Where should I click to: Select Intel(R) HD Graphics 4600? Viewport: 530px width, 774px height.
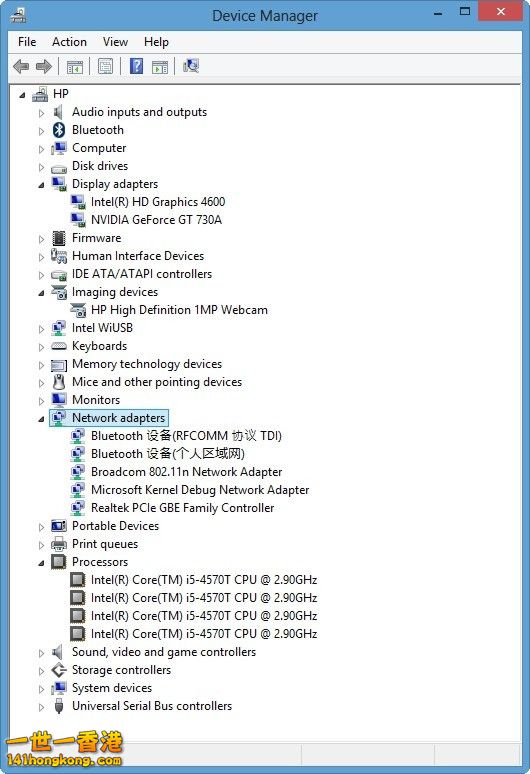pos(158,202)
